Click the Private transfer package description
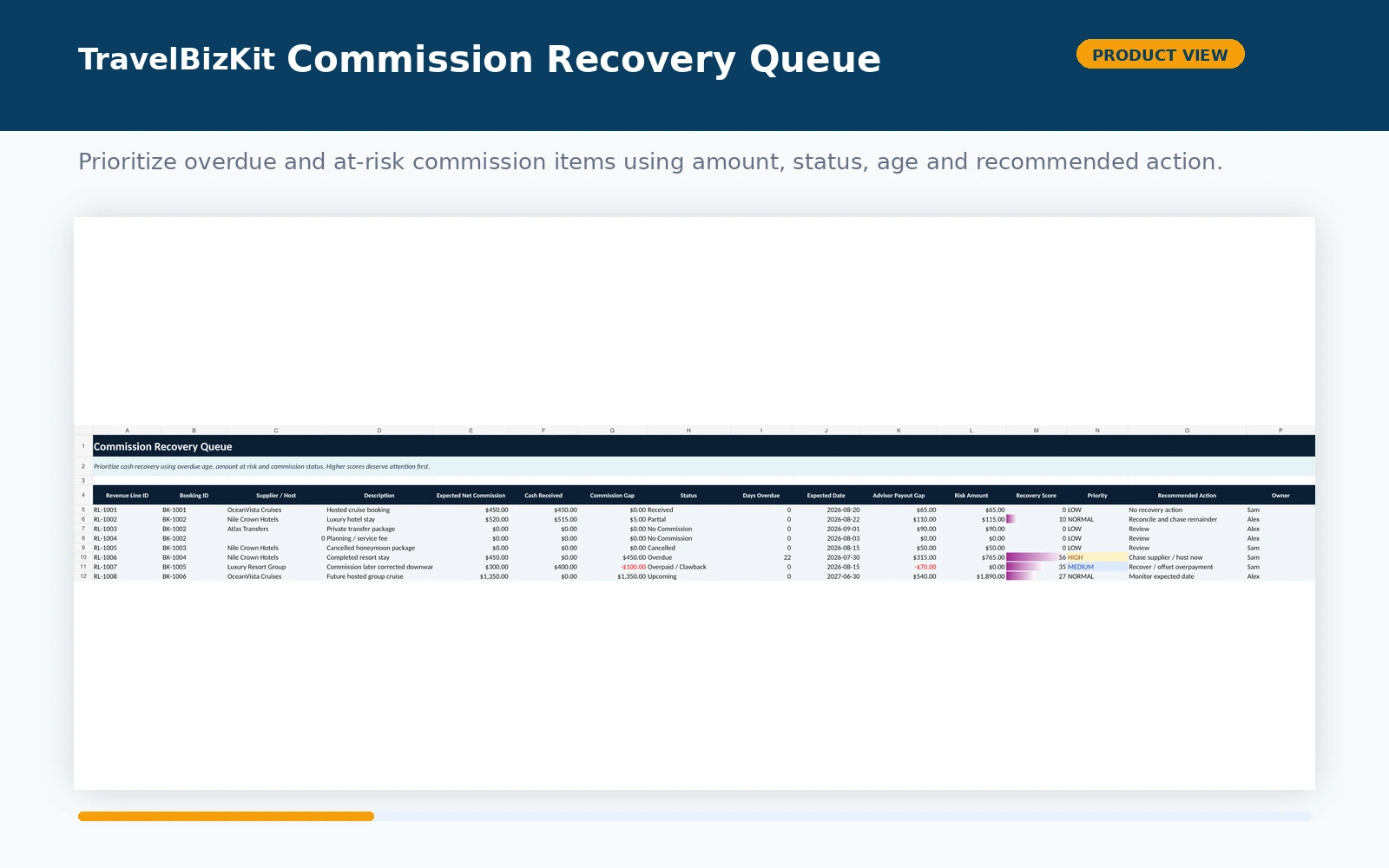This screenshot has width=1389, height=868. click(x=379, y=529)
